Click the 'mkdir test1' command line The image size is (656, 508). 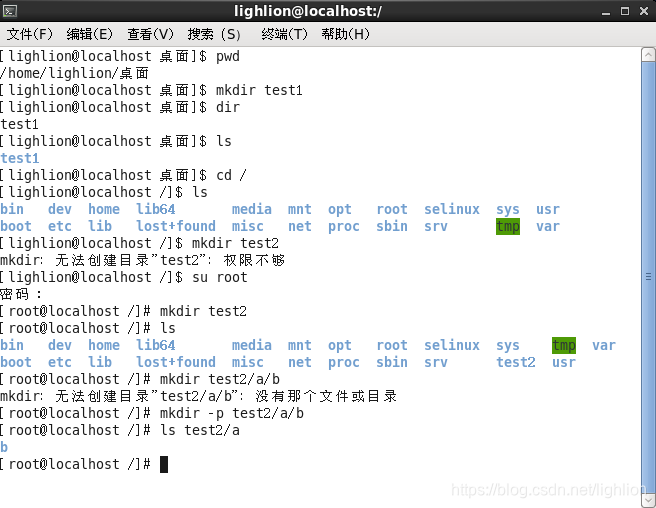coord(151,90)
